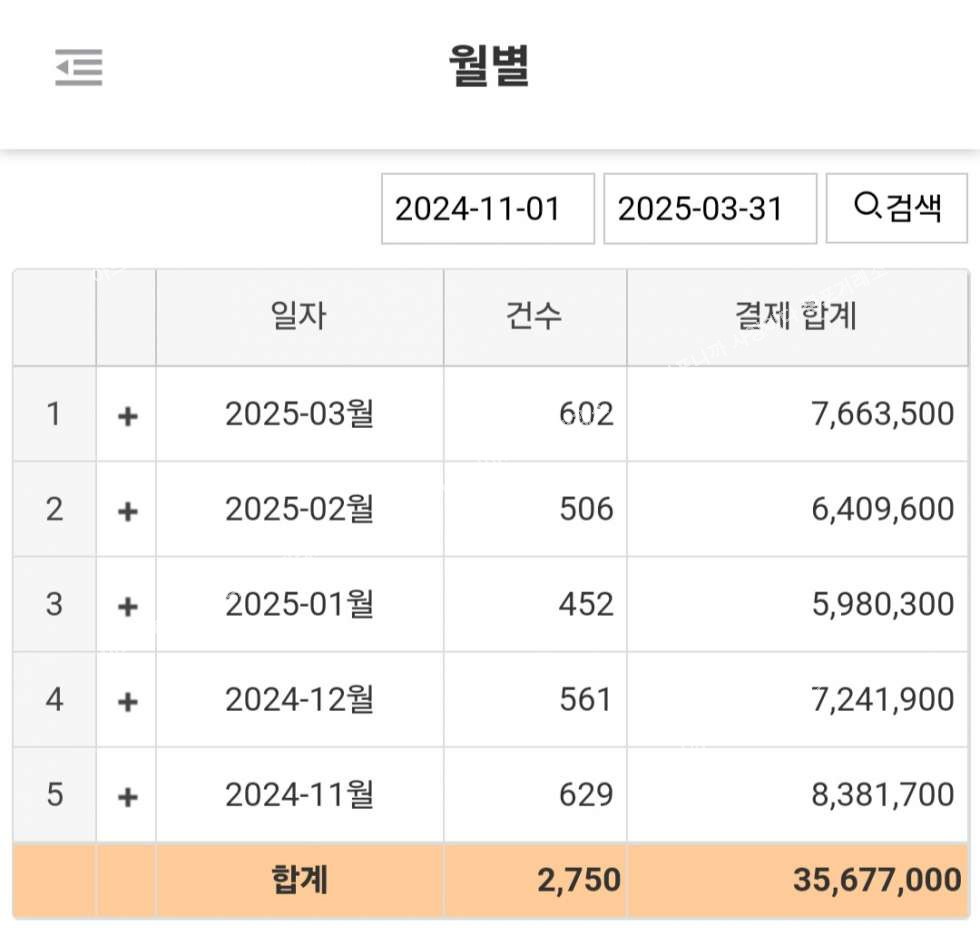Open the hamburger side menu icon

click(x=79, y=68)
